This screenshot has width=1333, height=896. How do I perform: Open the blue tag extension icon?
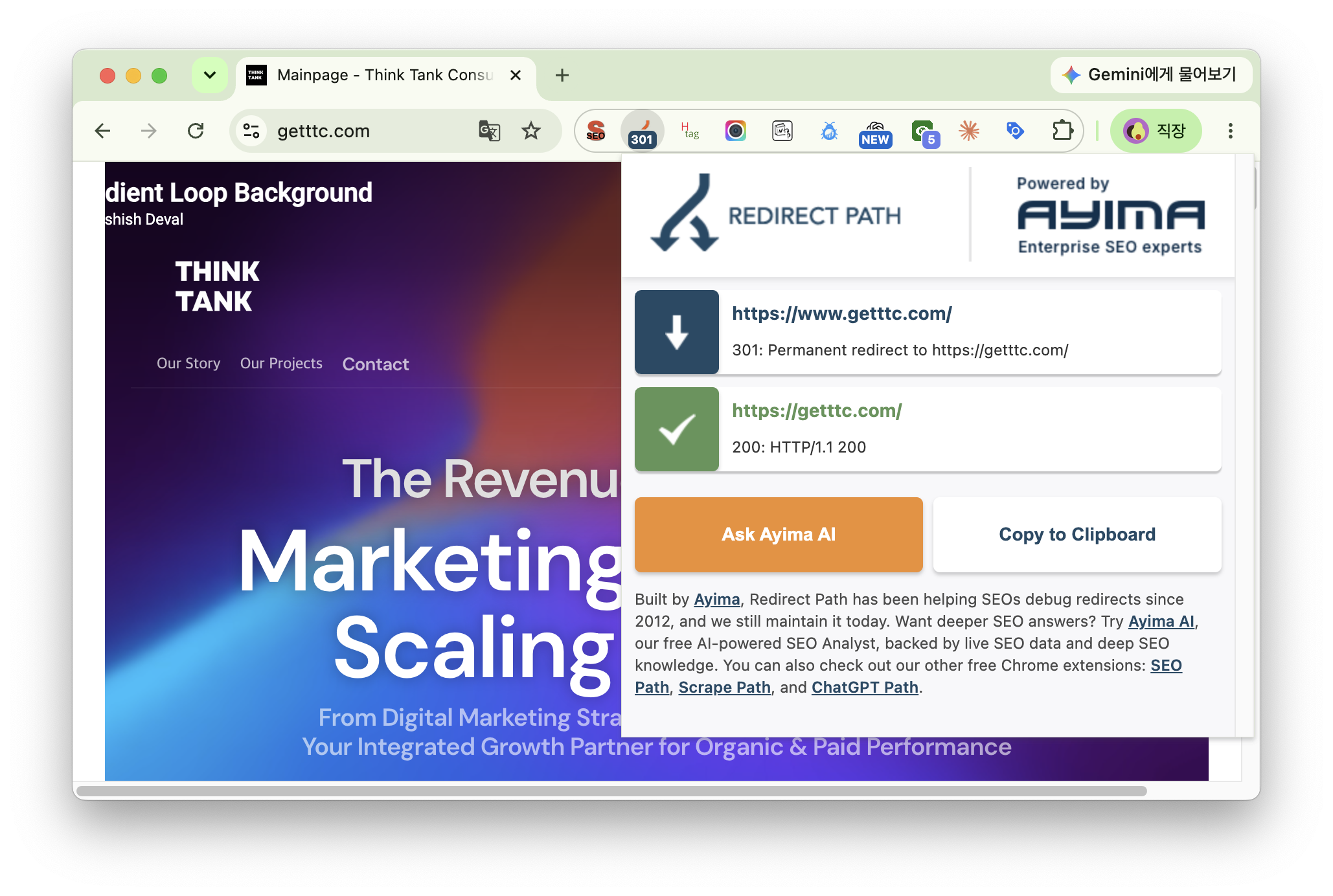[x=1015, y=131]
